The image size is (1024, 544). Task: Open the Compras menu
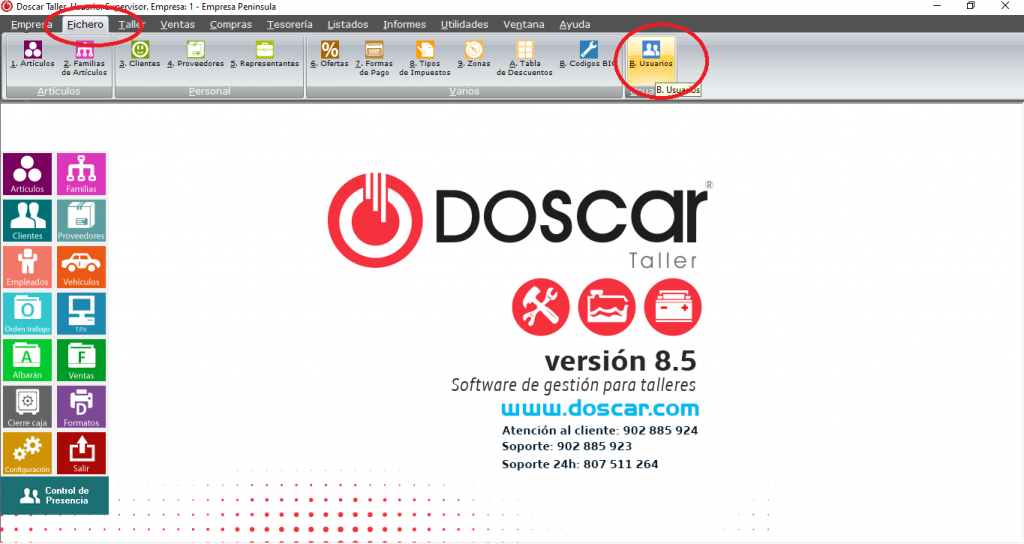tap(231, 24)
